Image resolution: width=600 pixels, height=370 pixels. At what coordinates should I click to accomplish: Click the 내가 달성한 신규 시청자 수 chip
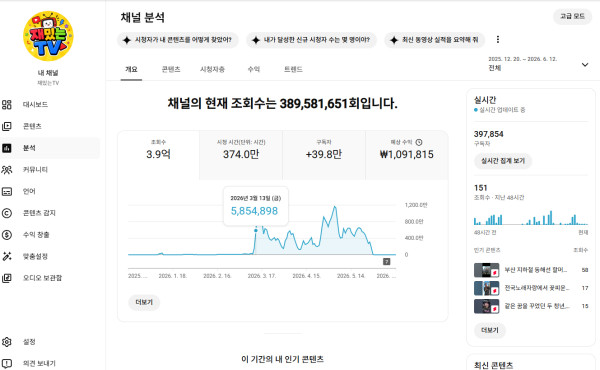(311, 40)
